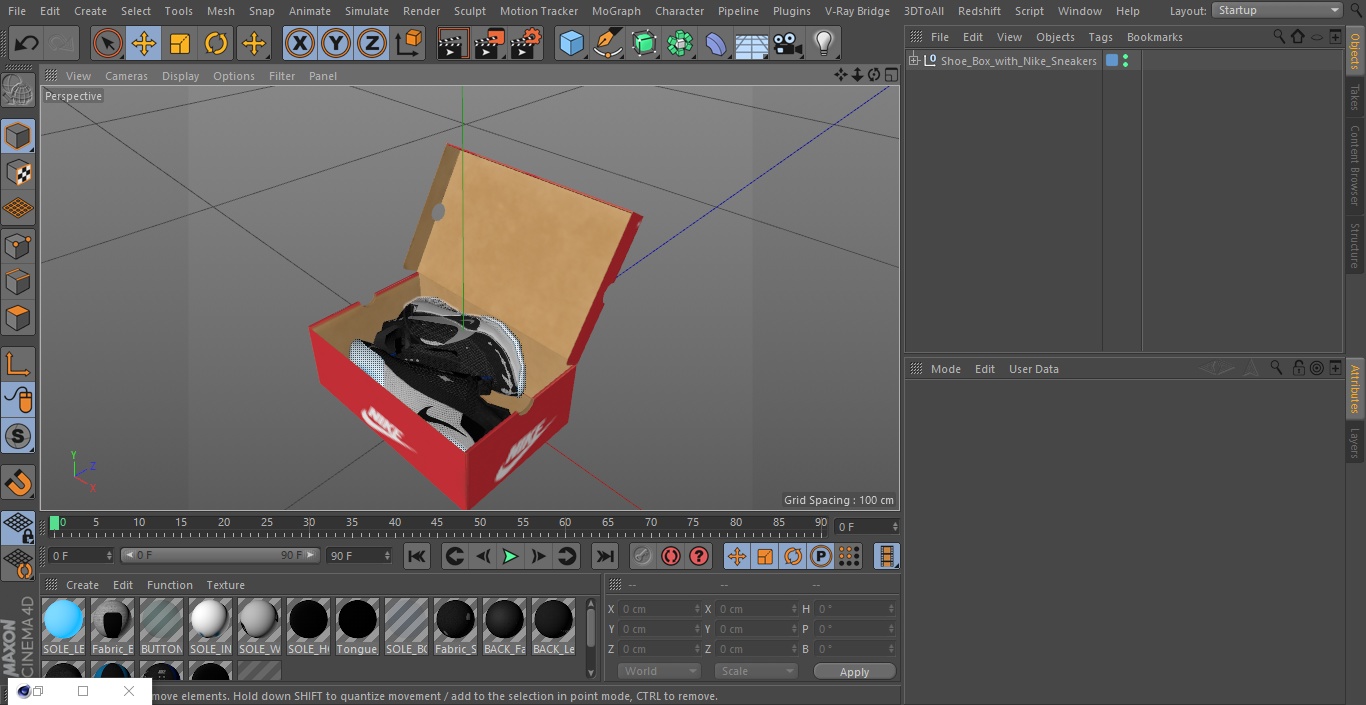Viewport: 1366px width, 705px height.
Task: Open the material manager Texture menu
Action: pos(225,585)
